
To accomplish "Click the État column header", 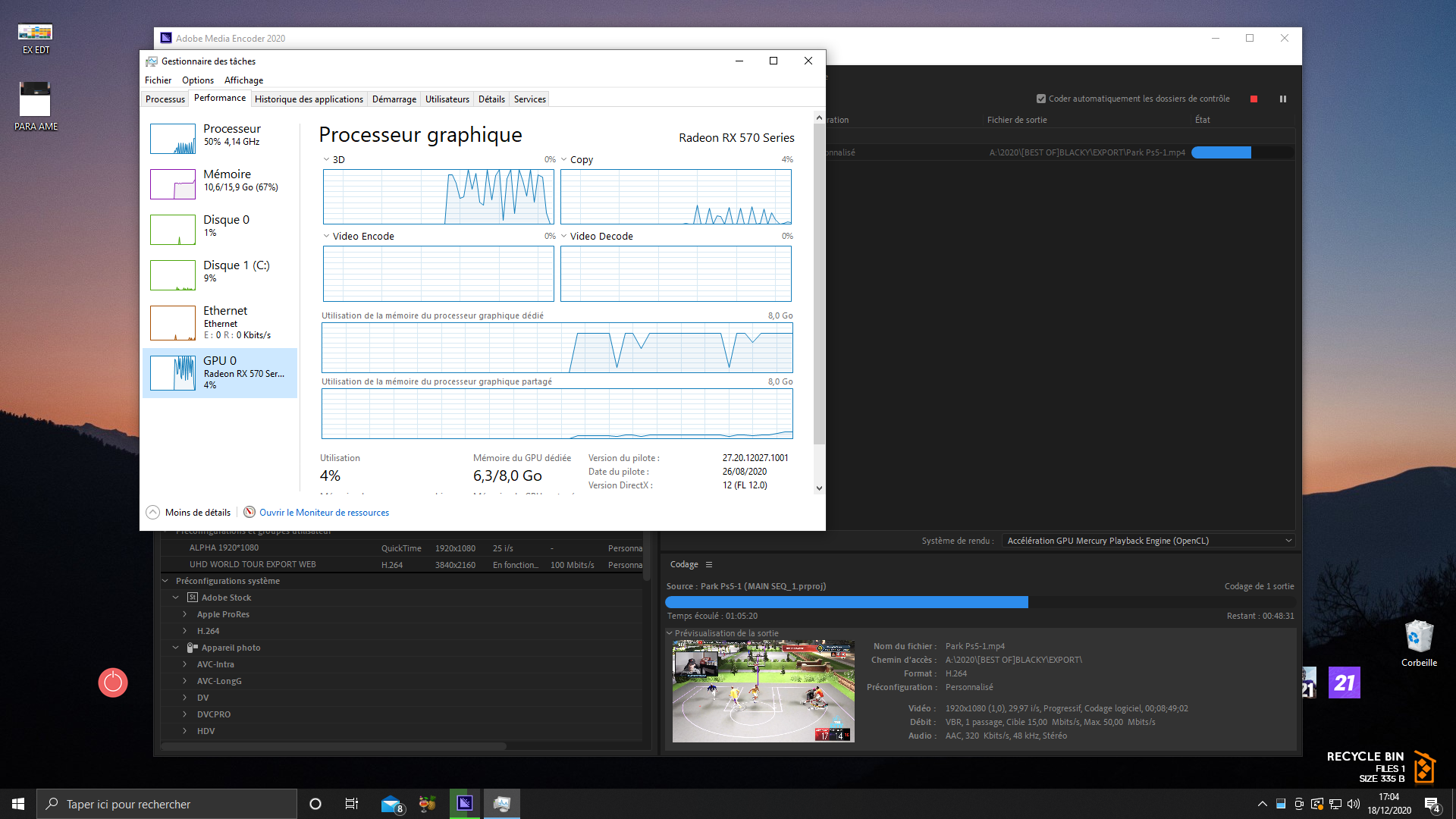I will pyautogui.click(x=1203, y=120).
